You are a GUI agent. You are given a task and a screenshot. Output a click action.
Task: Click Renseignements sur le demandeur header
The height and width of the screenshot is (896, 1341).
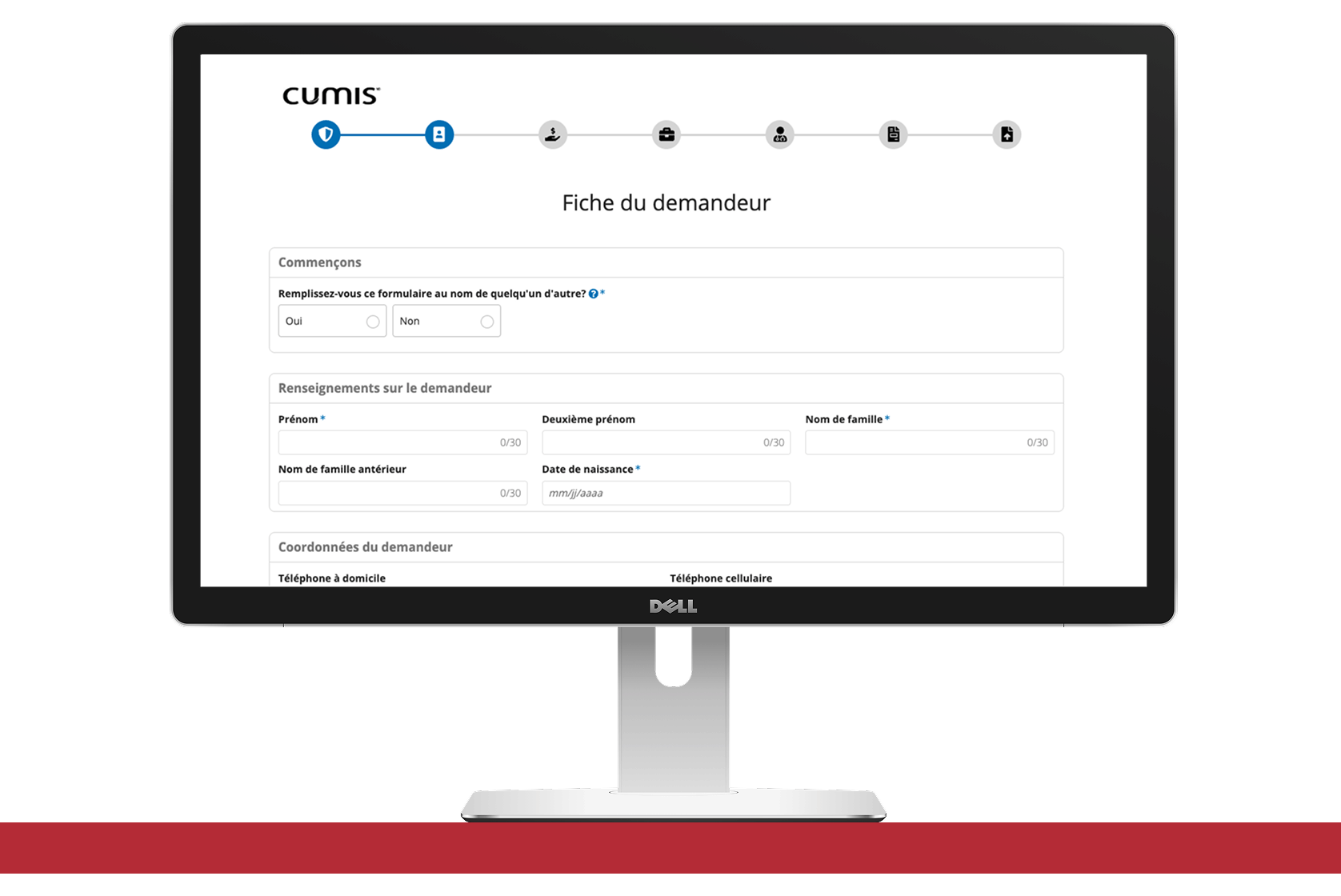[385, 388]
